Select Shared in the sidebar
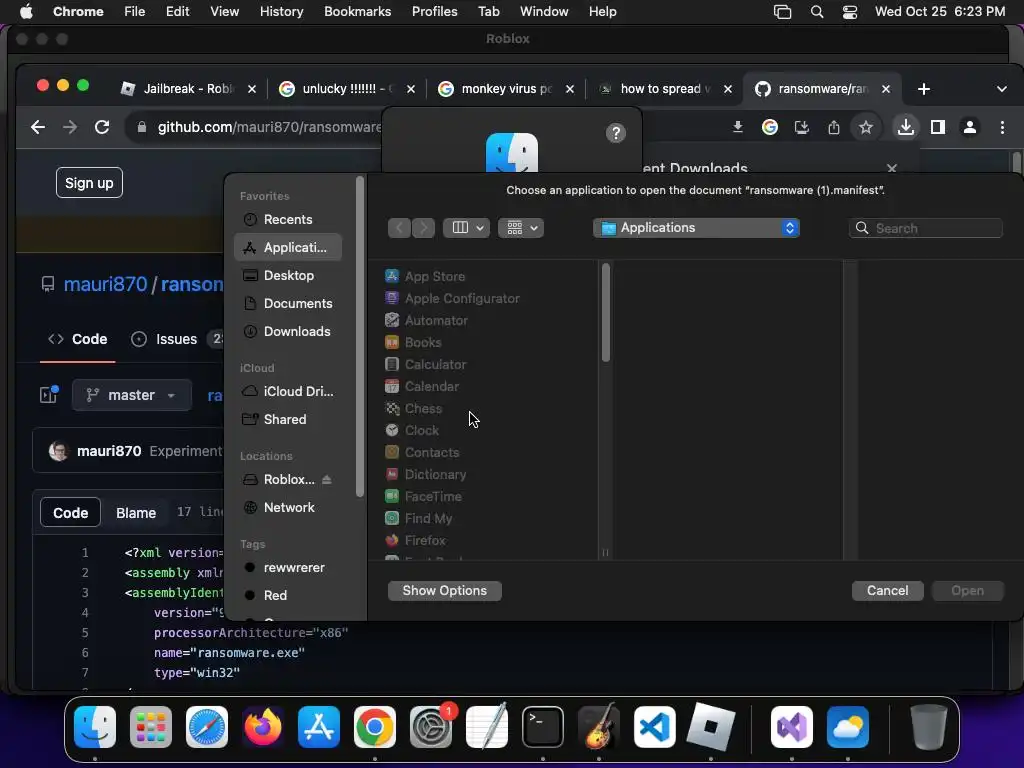This screenshot has height=768, width=1024. click(287, 419)
